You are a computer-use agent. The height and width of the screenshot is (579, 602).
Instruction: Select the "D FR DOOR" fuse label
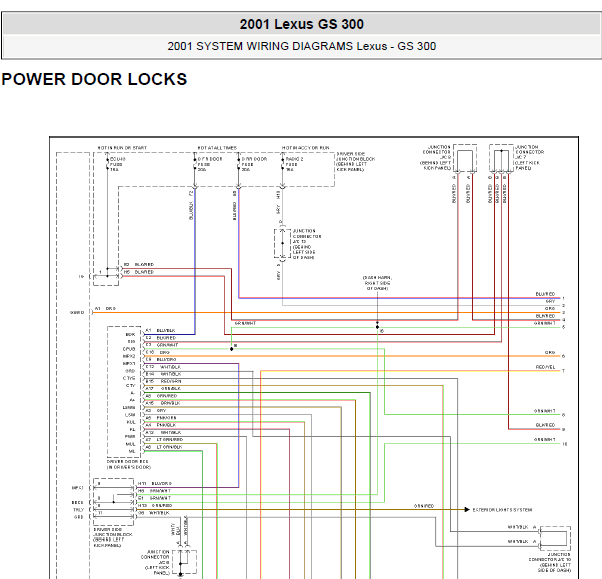(210, 159)
